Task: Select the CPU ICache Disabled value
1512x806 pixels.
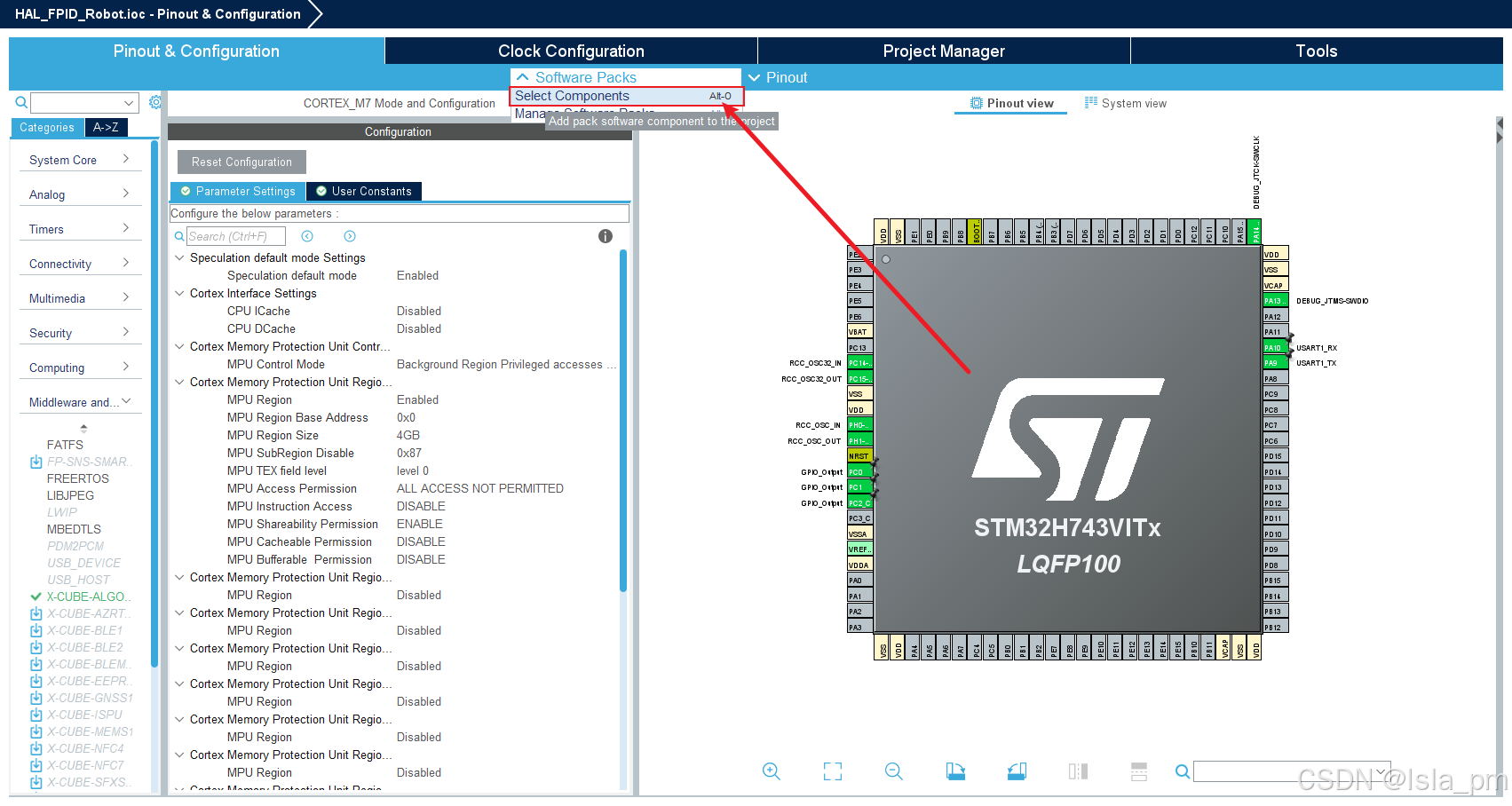Action: 419,311
